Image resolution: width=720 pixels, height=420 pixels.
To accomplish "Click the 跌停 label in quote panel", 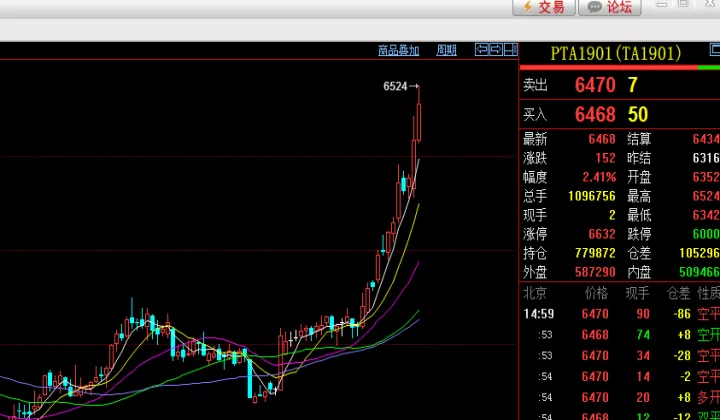I will [x=639, y=235].
